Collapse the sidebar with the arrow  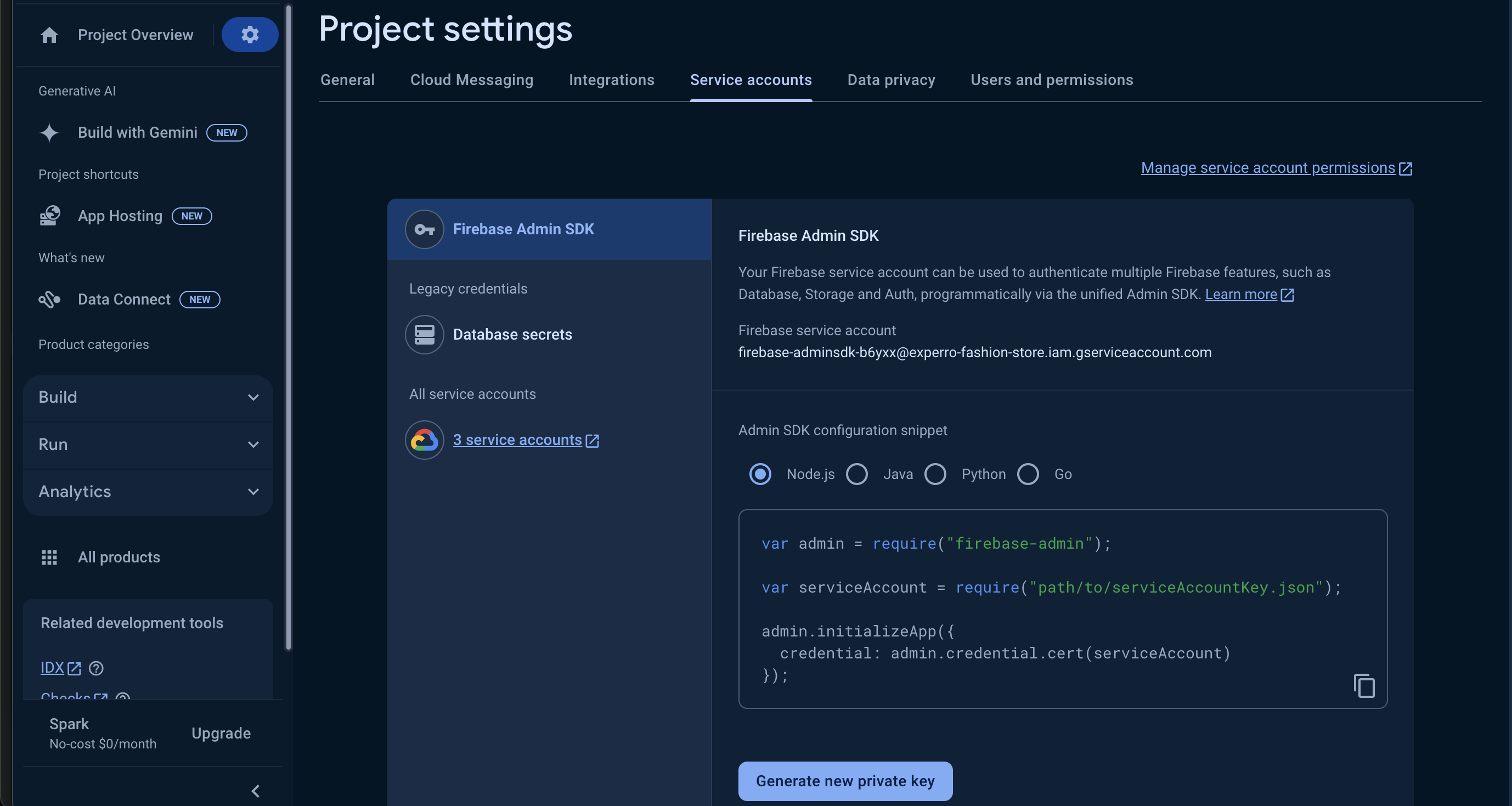(255, 791)
